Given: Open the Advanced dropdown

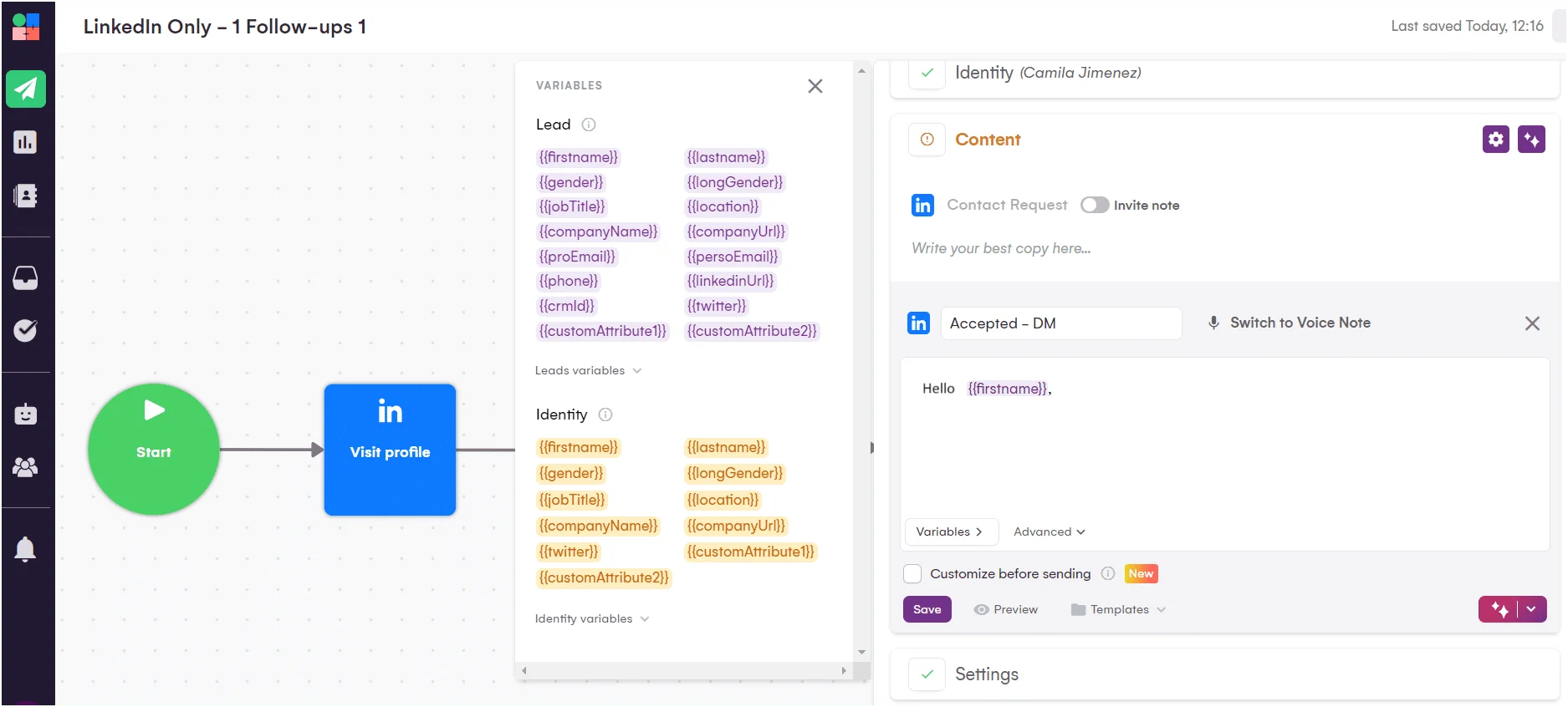Looking at the screenshot, I should pyautogui.click(x=1049, y=532).
